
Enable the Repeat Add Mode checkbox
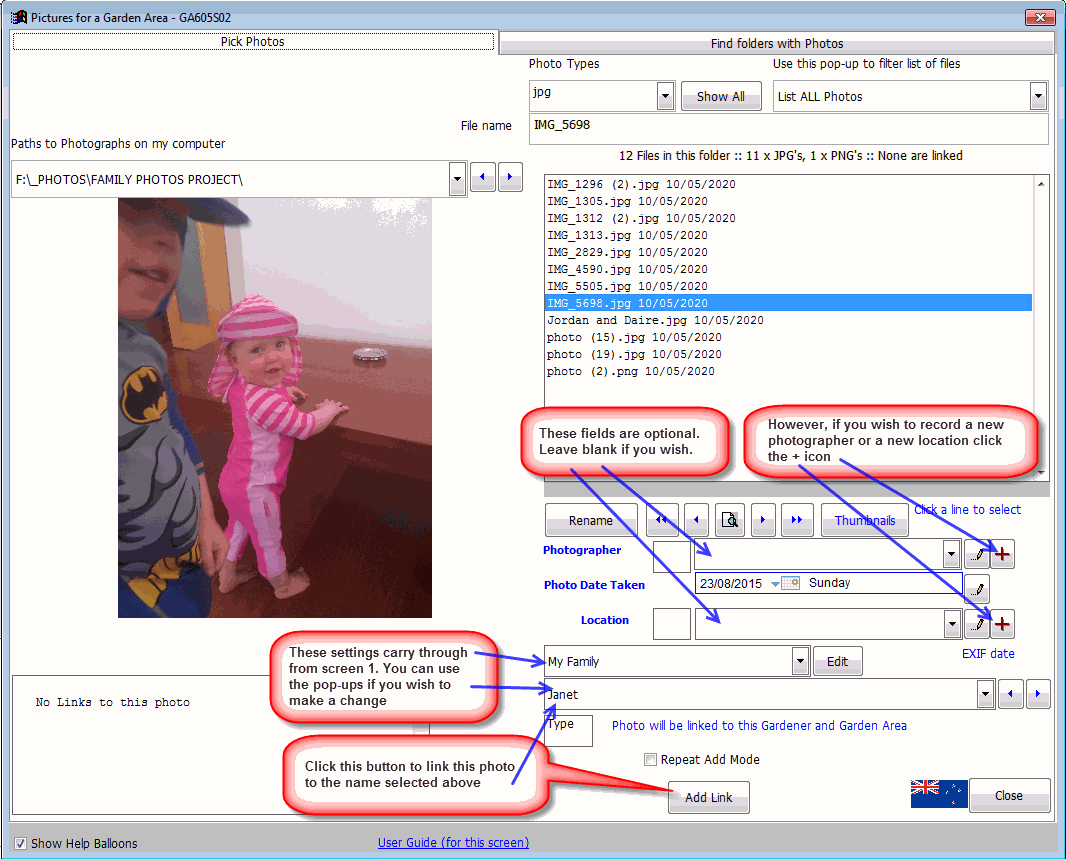651,760
